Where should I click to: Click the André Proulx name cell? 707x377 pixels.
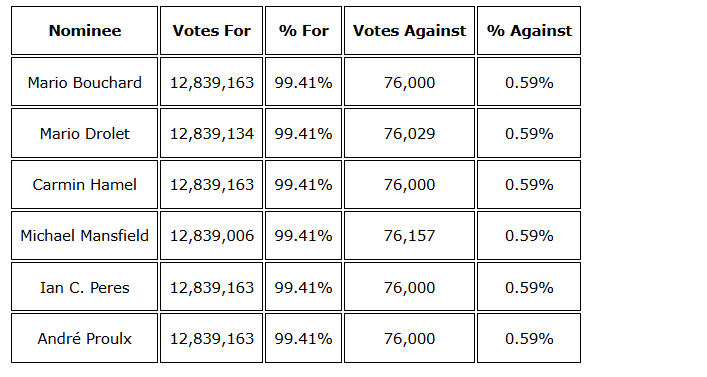(84, 338)
